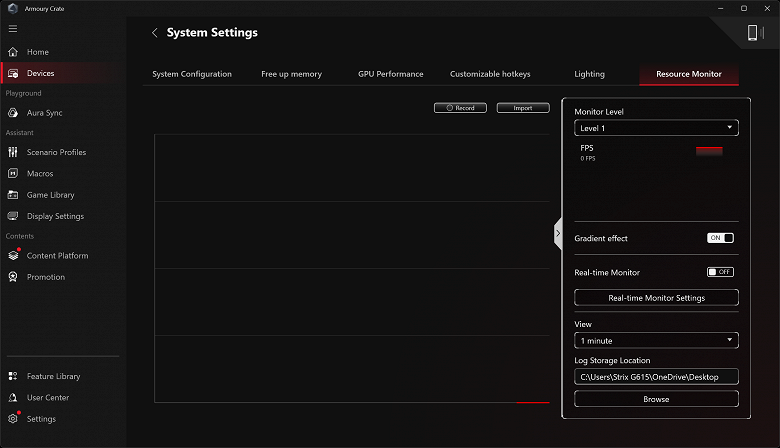Open the View duration dropdown
Image resolution: width=780 pixels, height=448 pixels.
click(656, 341)
